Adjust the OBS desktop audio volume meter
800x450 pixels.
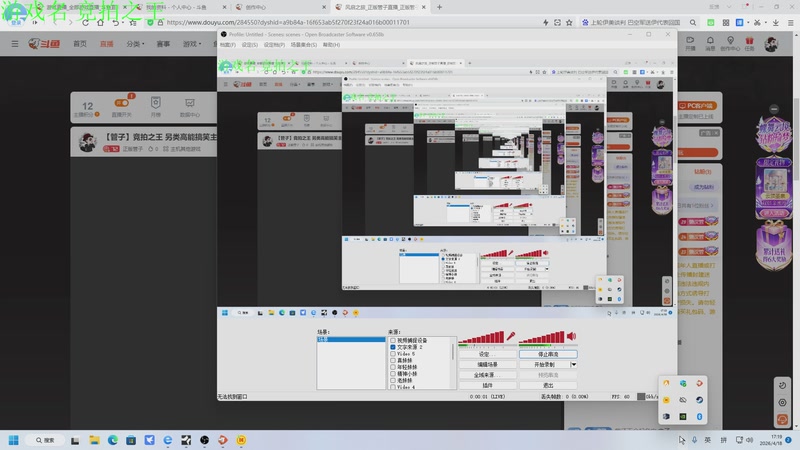pos(542,337)
